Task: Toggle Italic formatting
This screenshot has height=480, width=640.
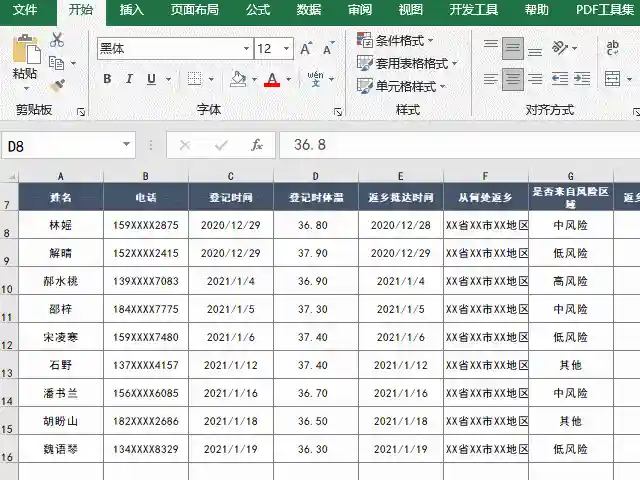Action: point(129,79)
